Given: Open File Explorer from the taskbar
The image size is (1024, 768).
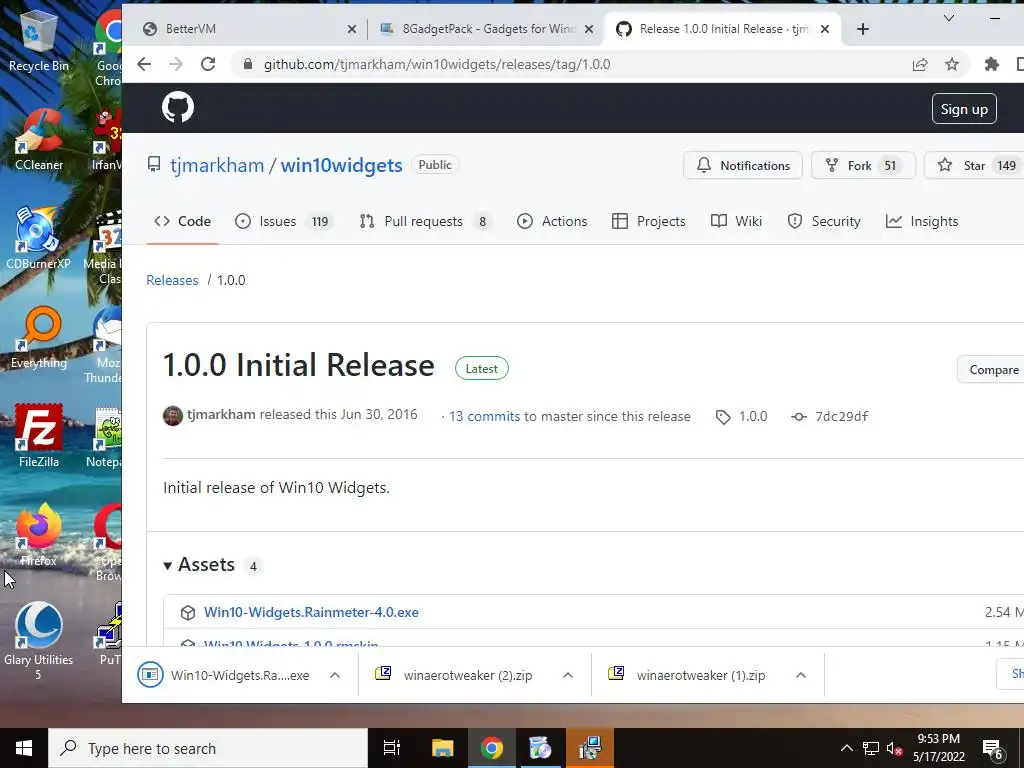Looking at the screenshot, I should coord(442,748).
